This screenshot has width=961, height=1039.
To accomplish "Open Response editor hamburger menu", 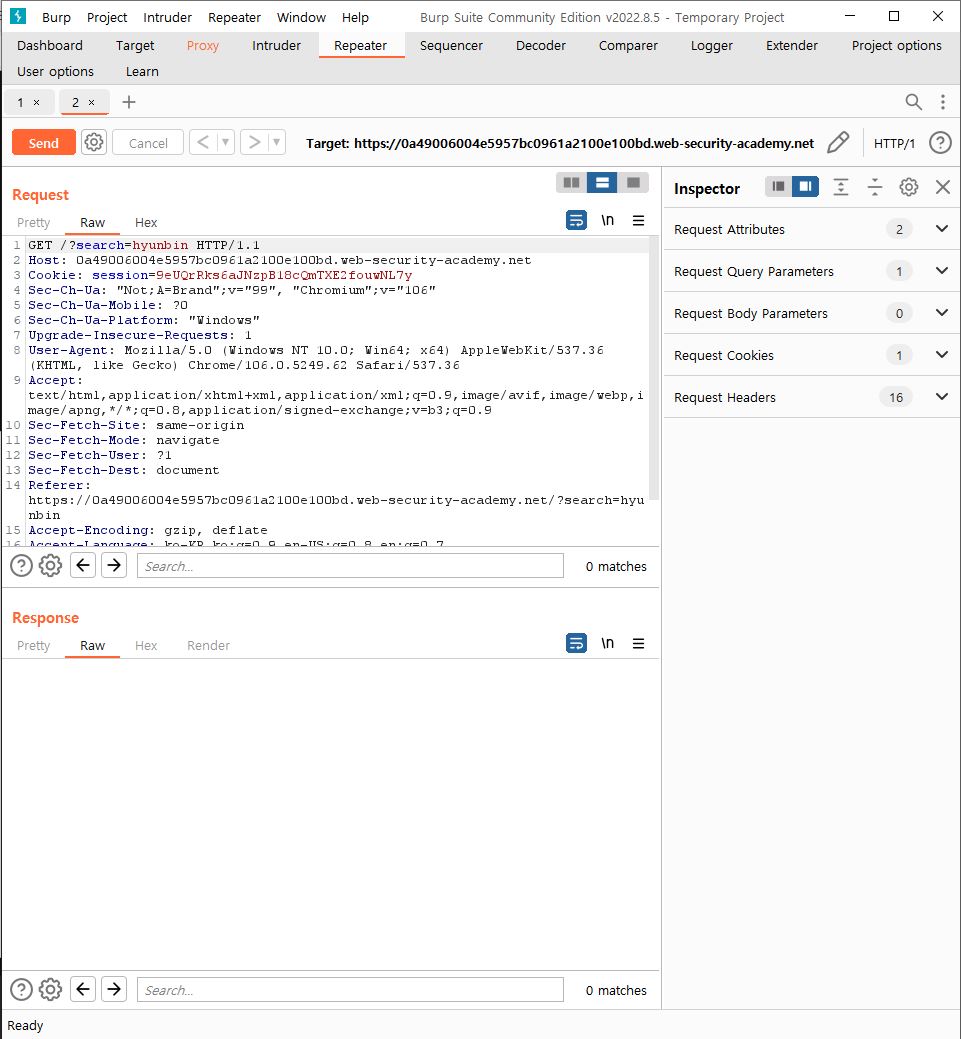I will point(638,643).
